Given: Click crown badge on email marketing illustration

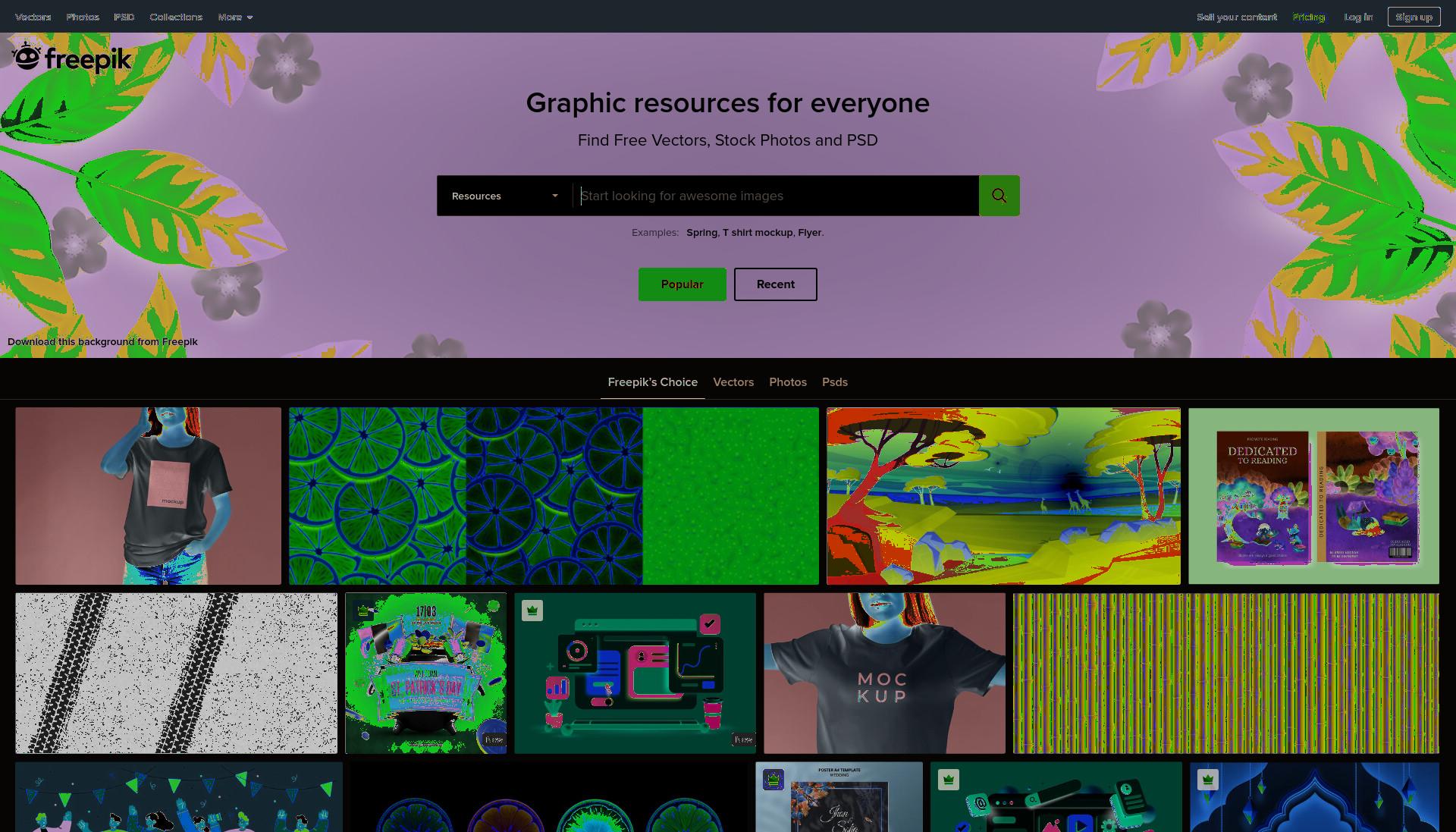Looking at the screenshot, I should pyautogui.click(x=949, y=779).
